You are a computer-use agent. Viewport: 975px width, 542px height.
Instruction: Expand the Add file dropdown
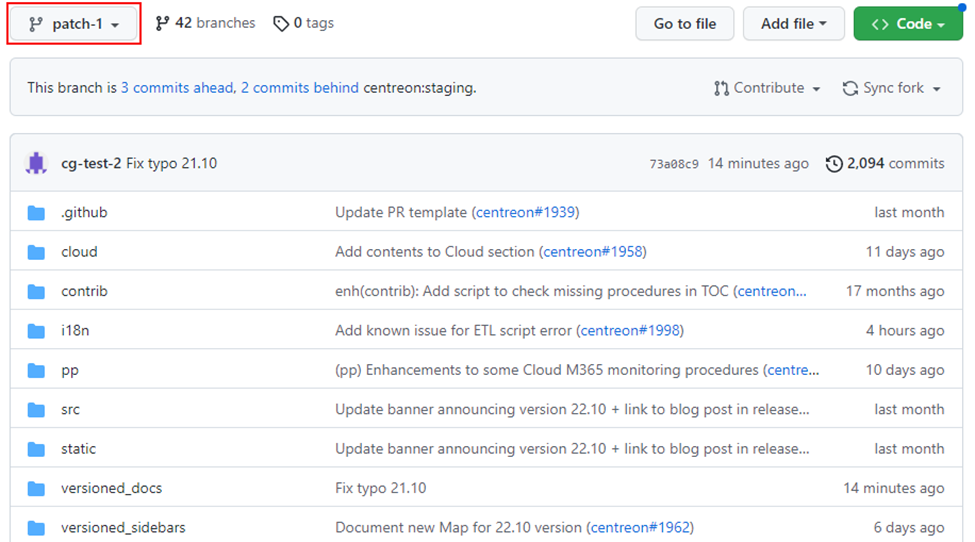(793, 24)
